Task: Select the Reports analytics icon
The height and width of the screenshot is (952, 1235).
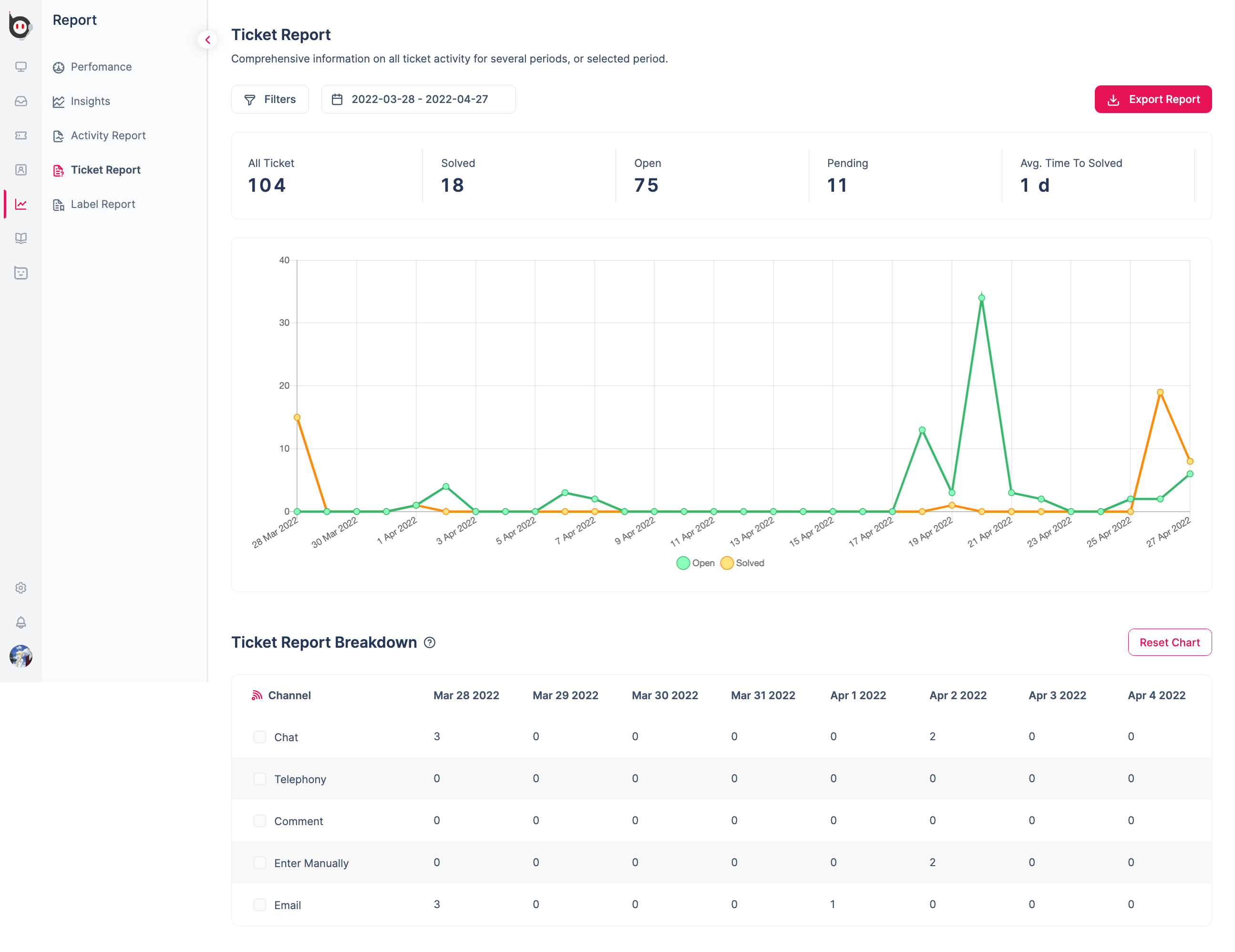Action: 21,204
